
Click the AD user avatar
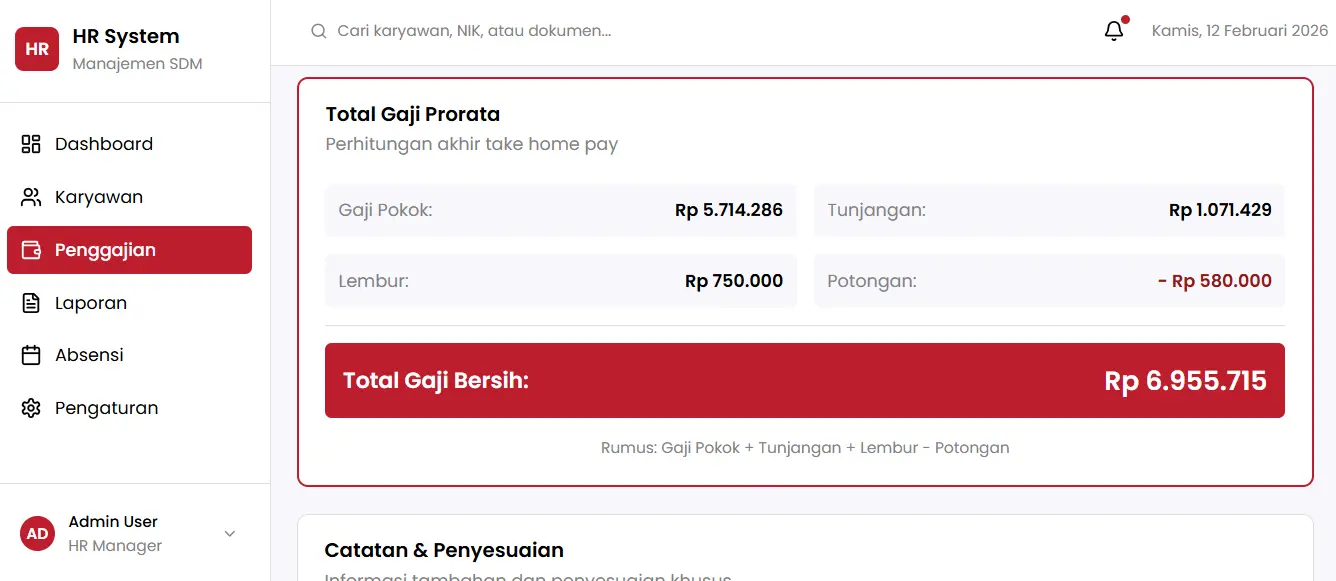(37, 533)
